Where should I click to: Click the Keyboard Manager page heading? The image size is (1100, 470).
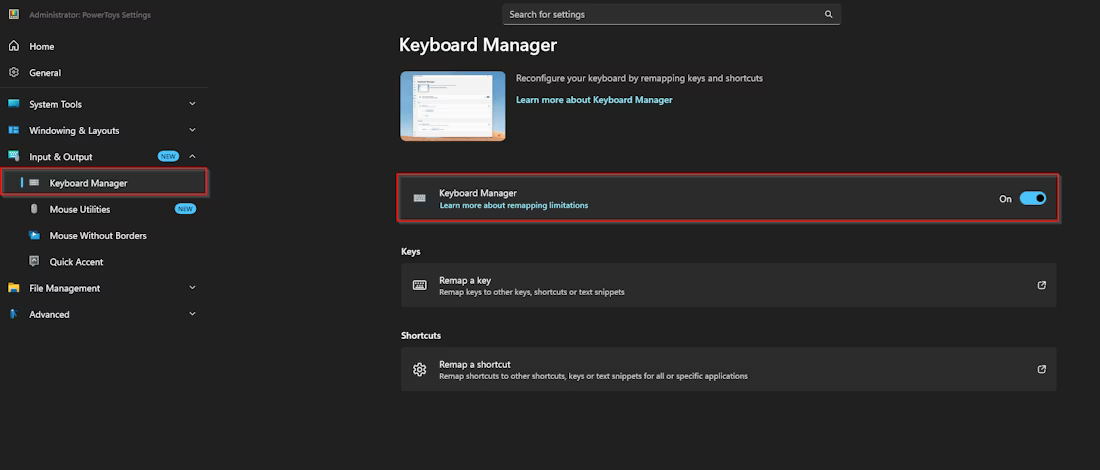click(x=478, y=45)
